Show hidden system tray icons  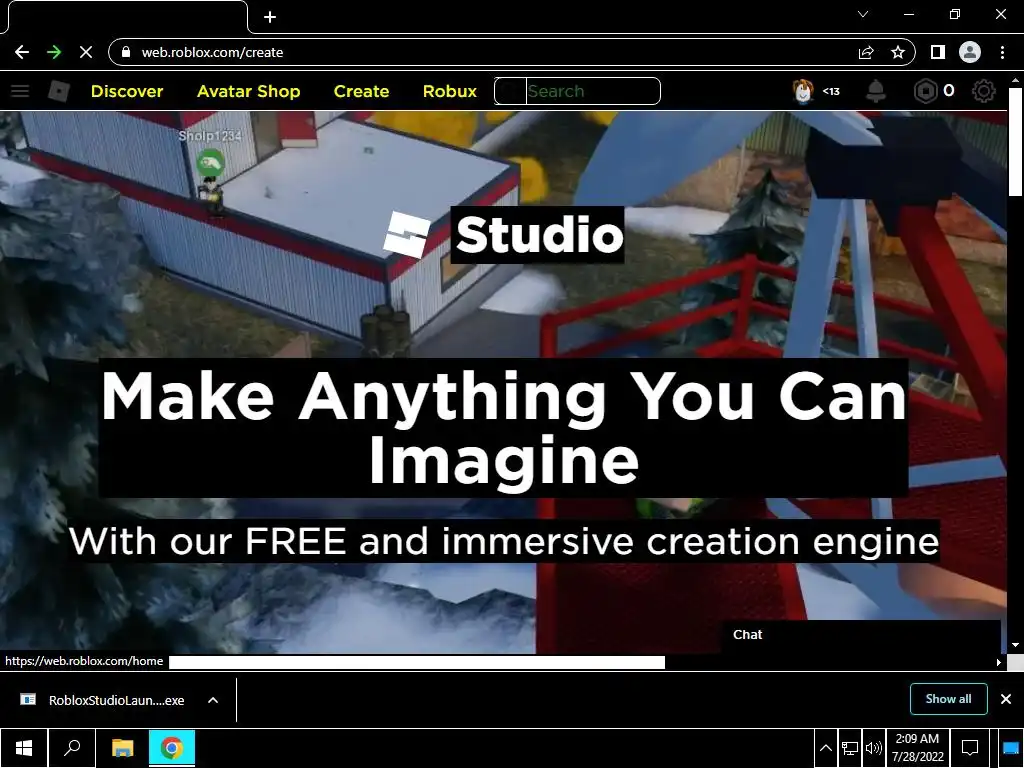coord(825,748)
